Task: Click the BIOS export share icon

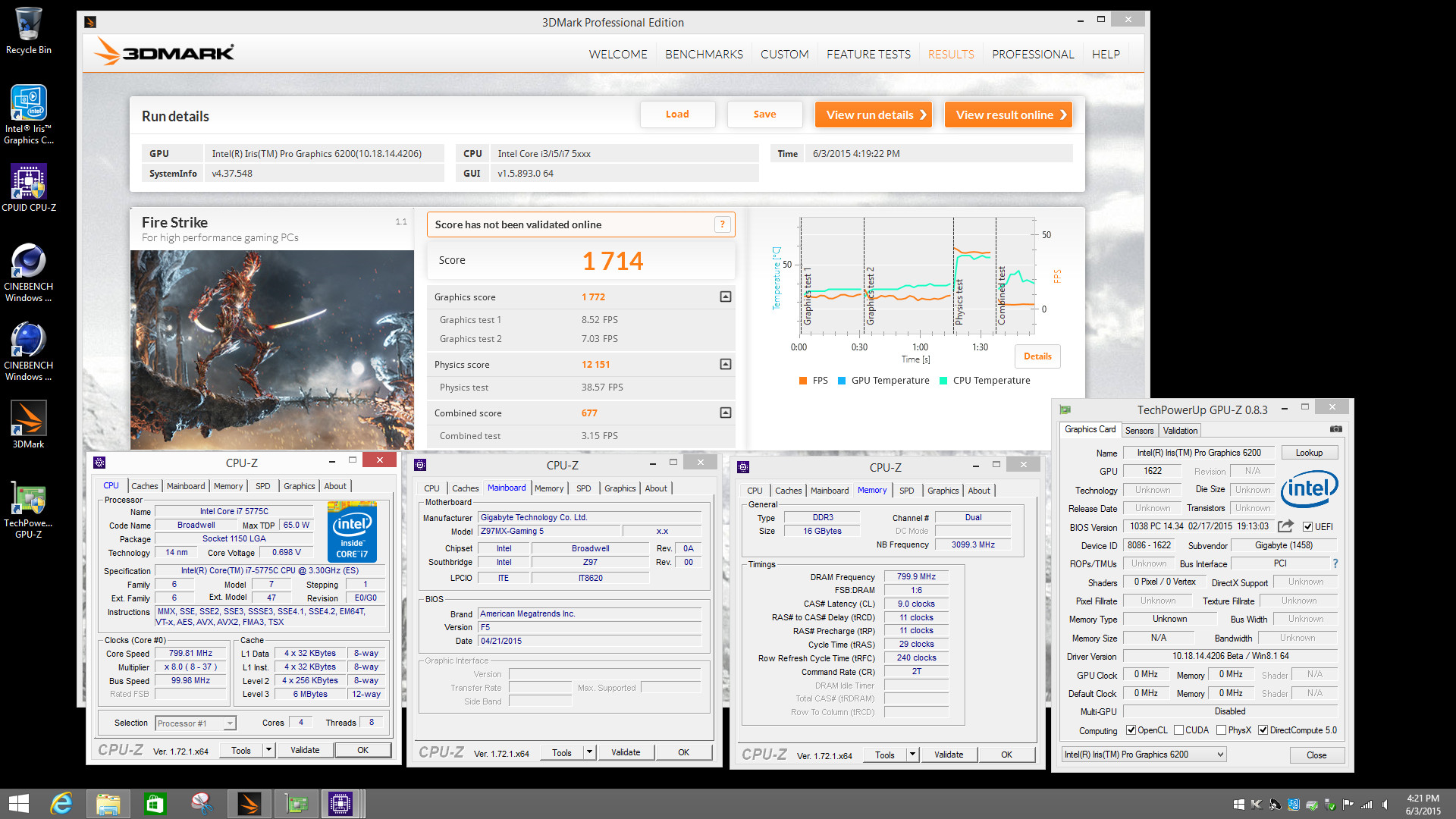Action: pos(1285,526)
